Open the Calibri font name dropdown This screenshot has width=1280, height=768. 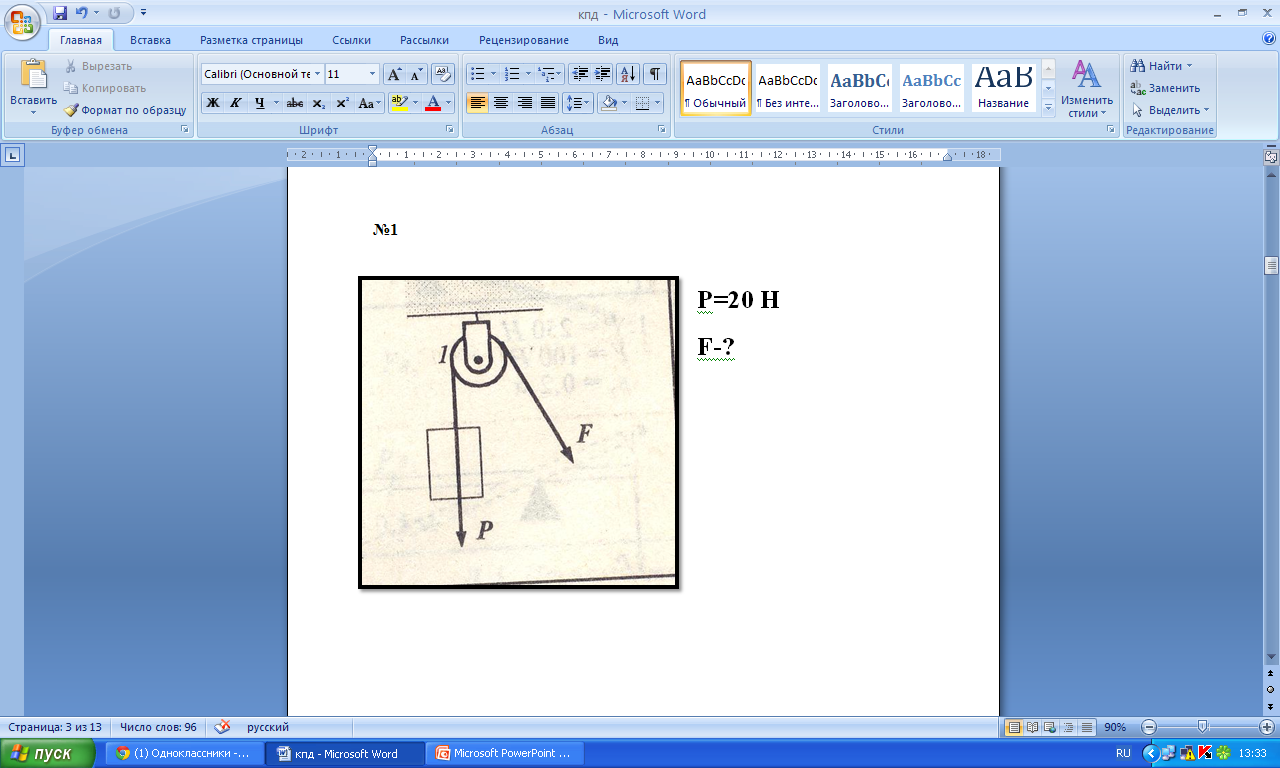tap(317, 74)
